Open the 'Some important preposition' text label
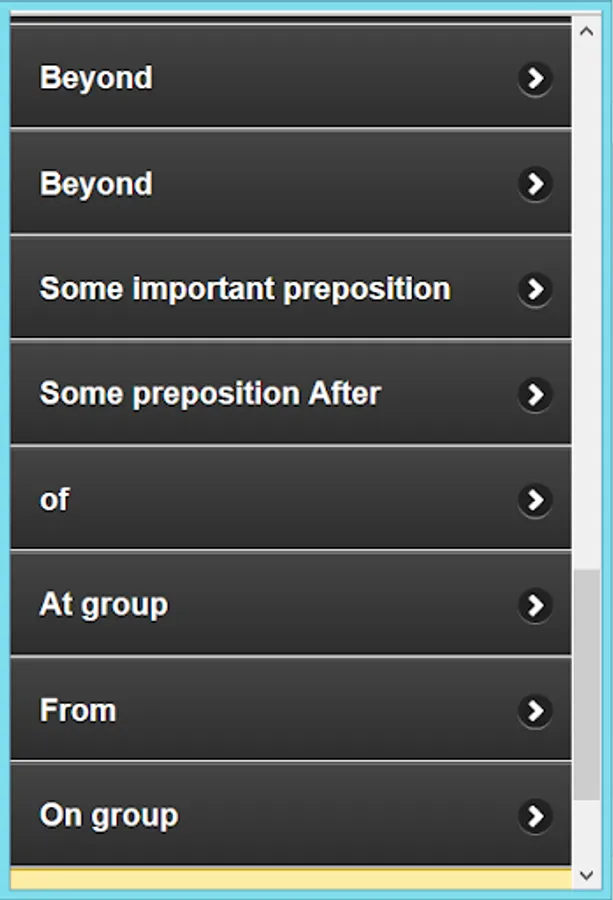 point(245,289)
